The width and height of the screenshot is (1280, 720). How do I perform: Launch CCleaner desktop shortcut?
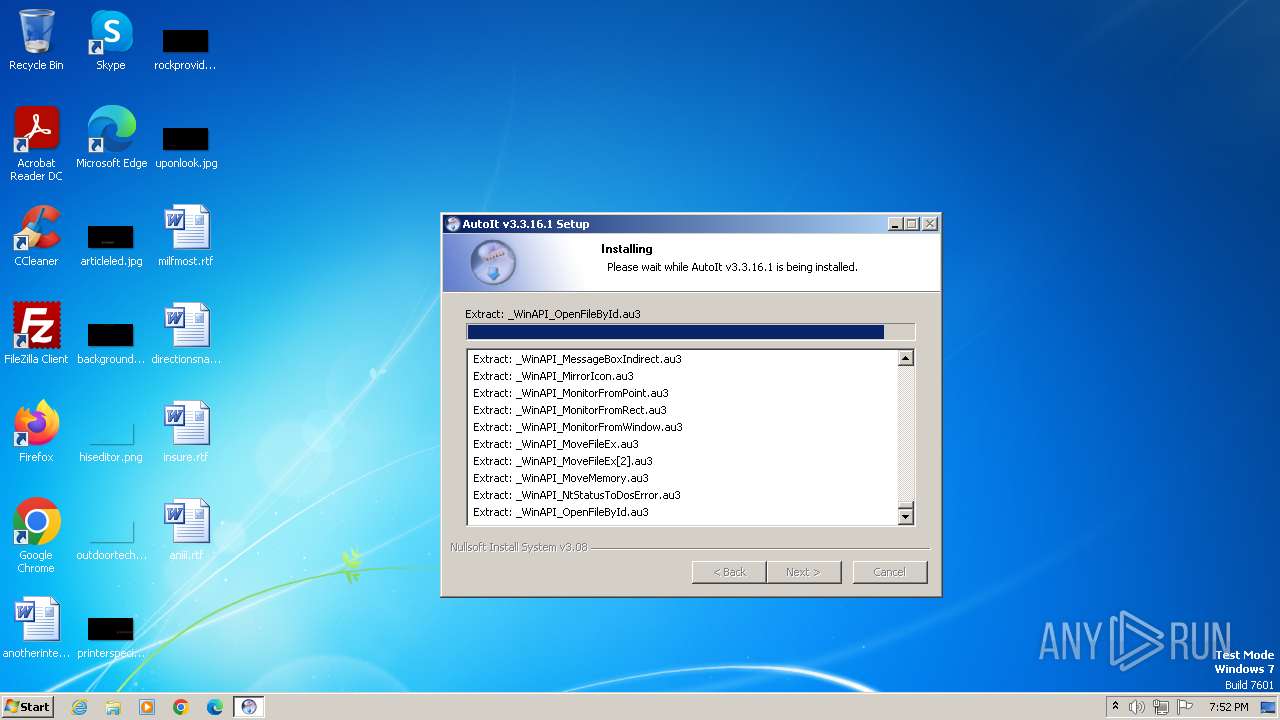point(36,235)
